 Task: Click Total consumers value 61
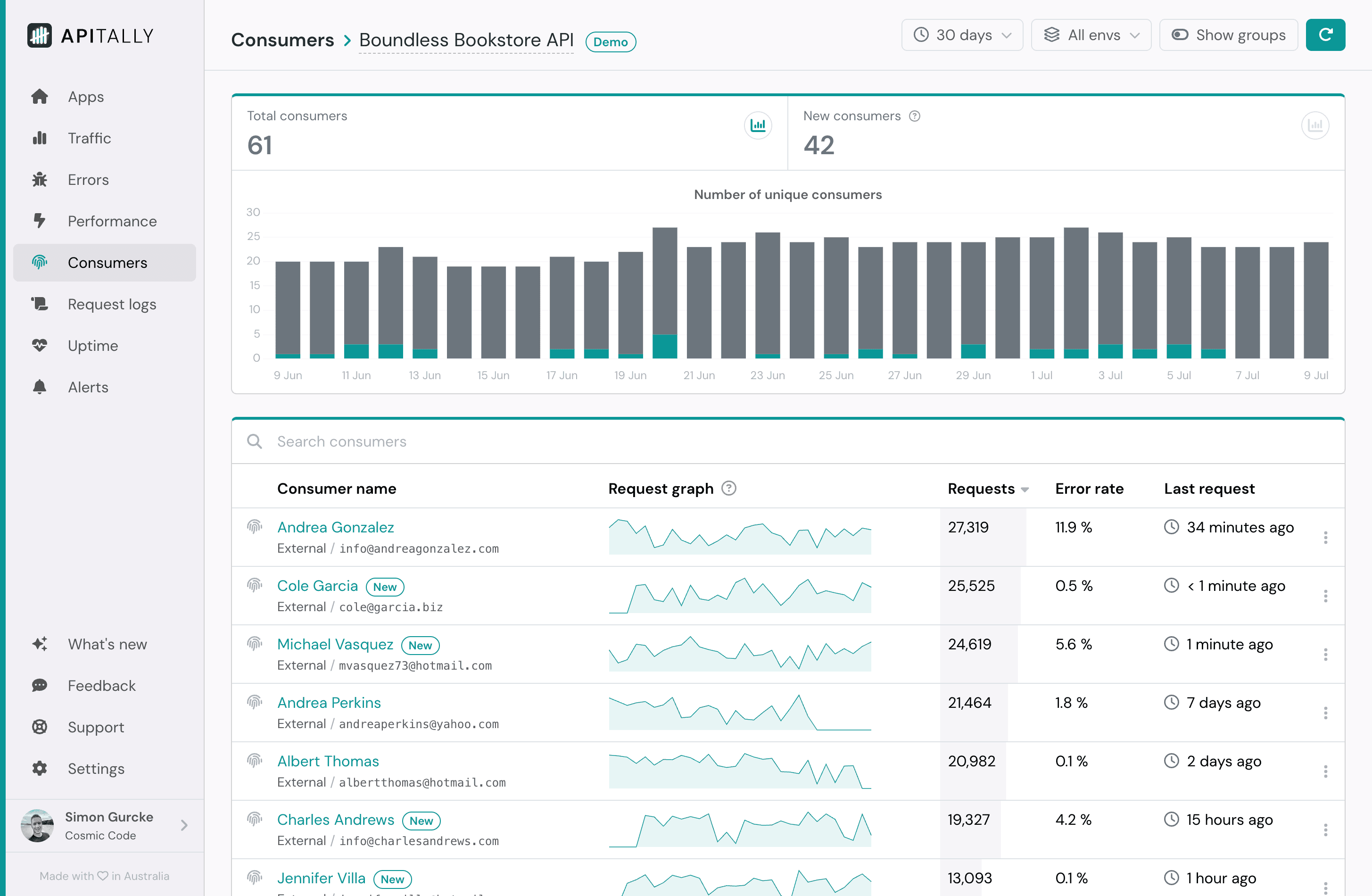point(259,145)
